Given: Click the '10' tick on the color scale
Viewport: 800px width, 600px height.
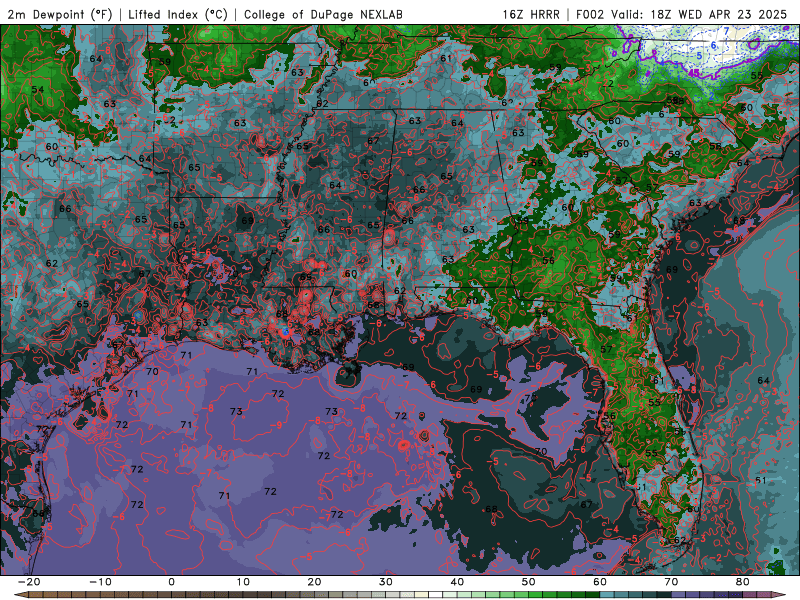Looking at the screenshot, I should 243,582.
